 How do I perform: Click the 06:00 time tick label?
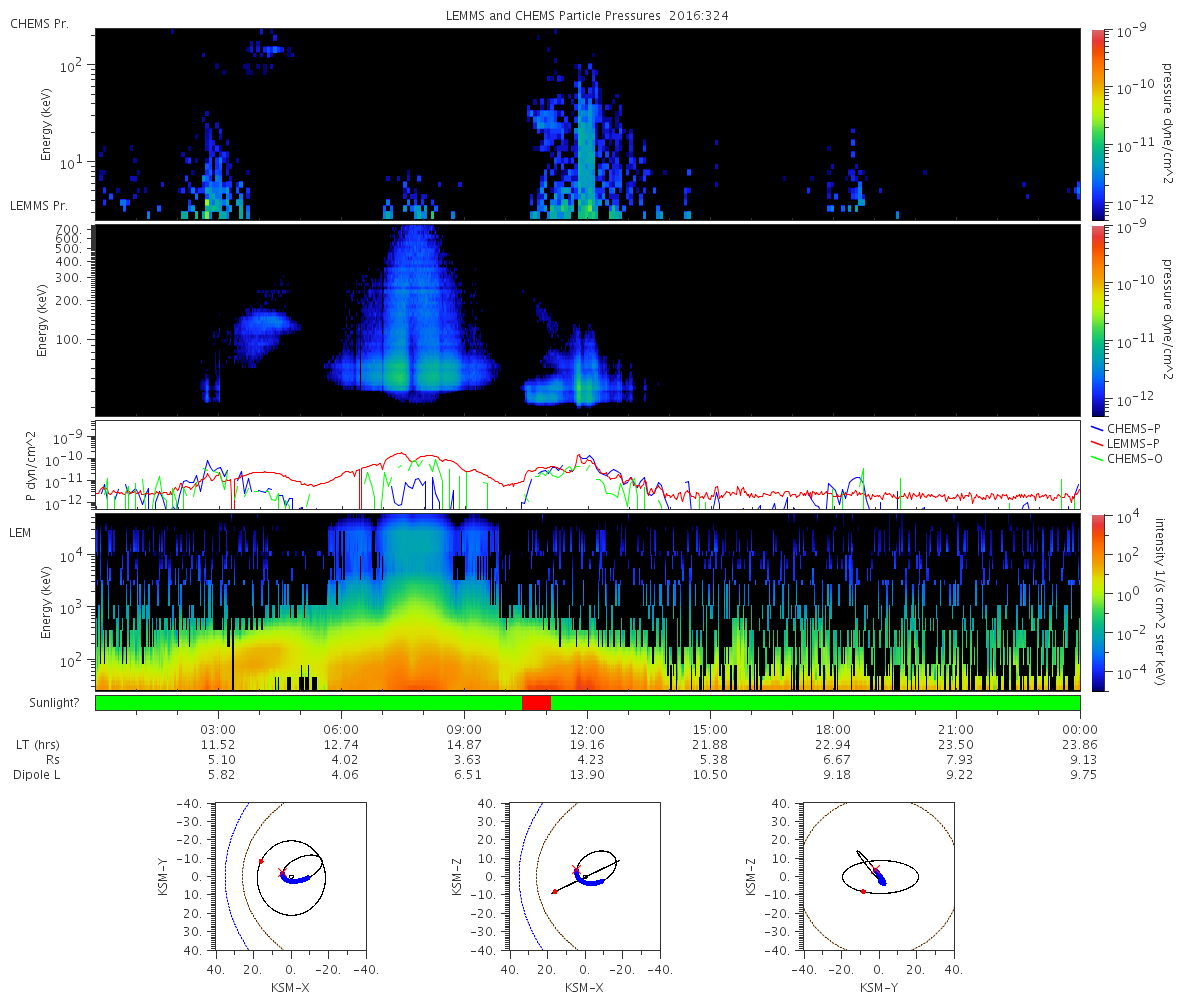[x=341, y=730]
